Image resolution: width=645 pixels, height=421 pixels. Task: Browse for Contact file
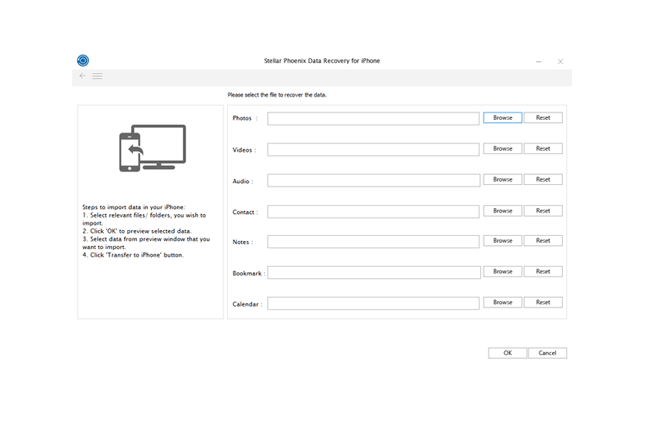(503, 211)
